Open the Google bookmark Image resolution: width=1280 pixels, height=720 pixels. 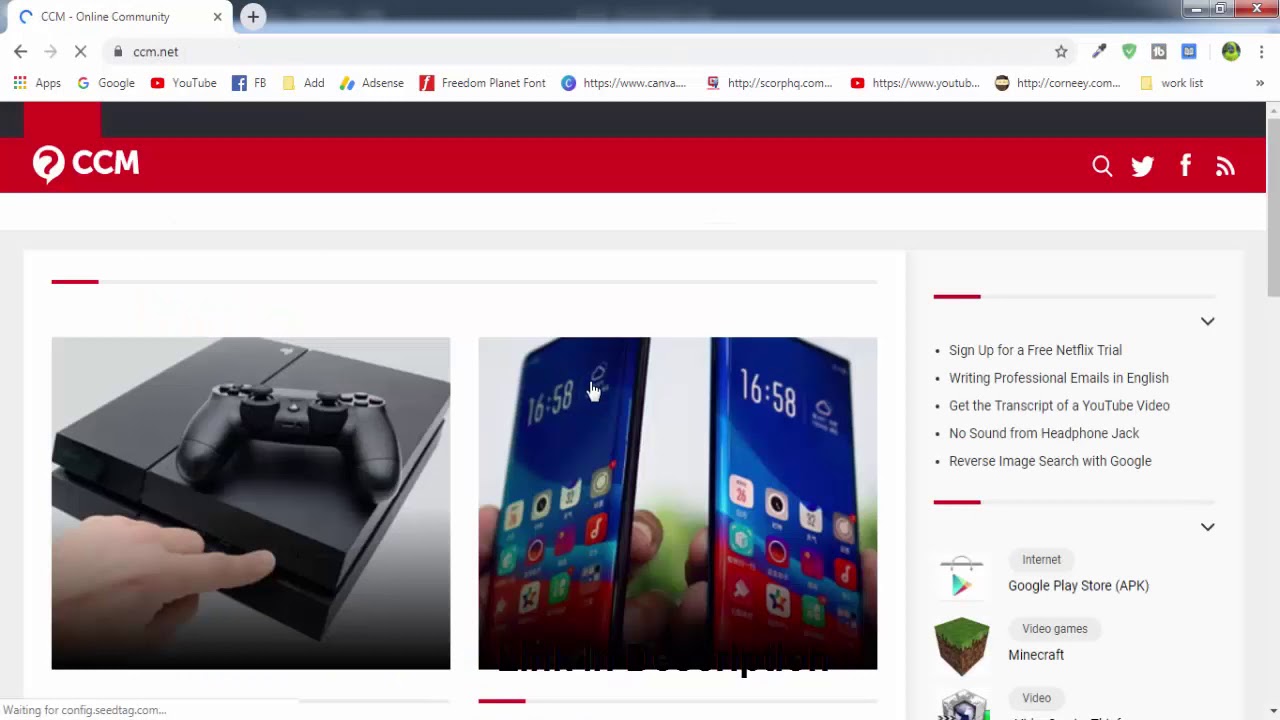[106, 83]
